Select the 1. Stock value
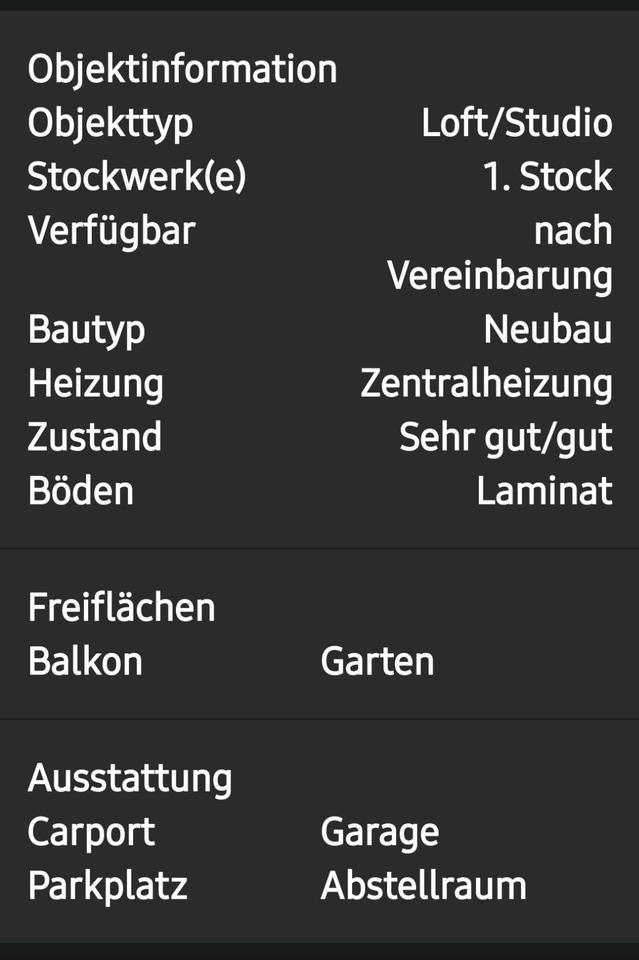Screen dimensions: 639x960 tap(547, 177)
